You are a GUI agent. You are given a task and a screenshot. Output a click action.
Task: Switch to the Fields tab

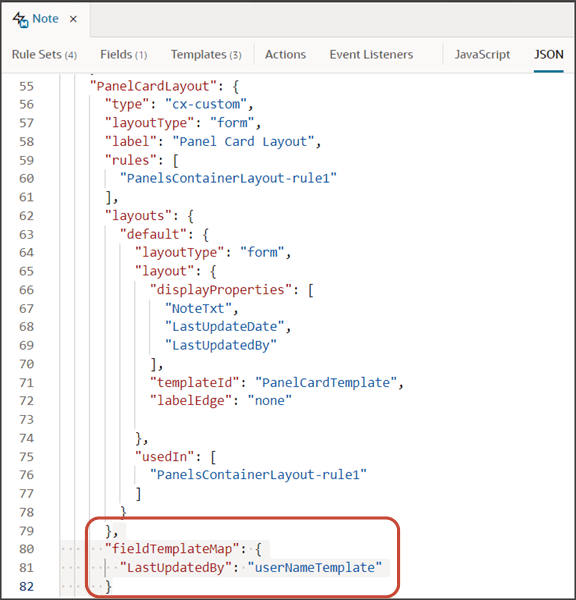tap(124, 55)
